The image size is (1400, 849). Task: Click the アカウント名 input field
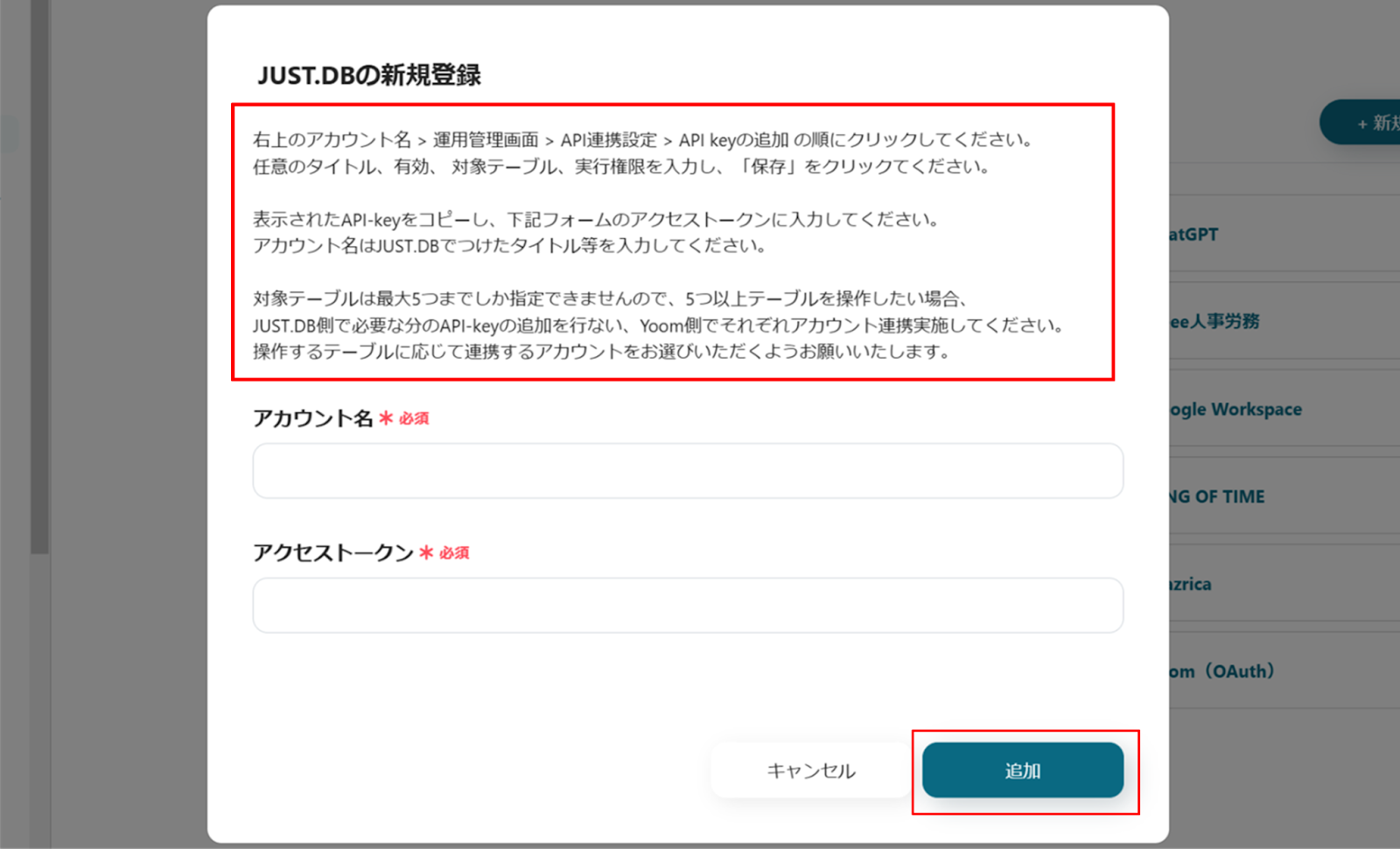pyautogui.click(x=688, y=471)
